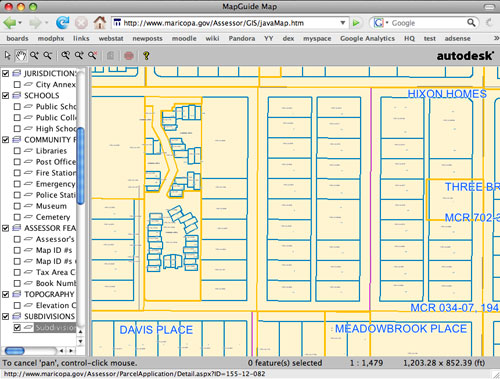Click the browser back arrow
Image resolution: width=500 pixels, height=379 pixels.
click(x=9, y=23)
